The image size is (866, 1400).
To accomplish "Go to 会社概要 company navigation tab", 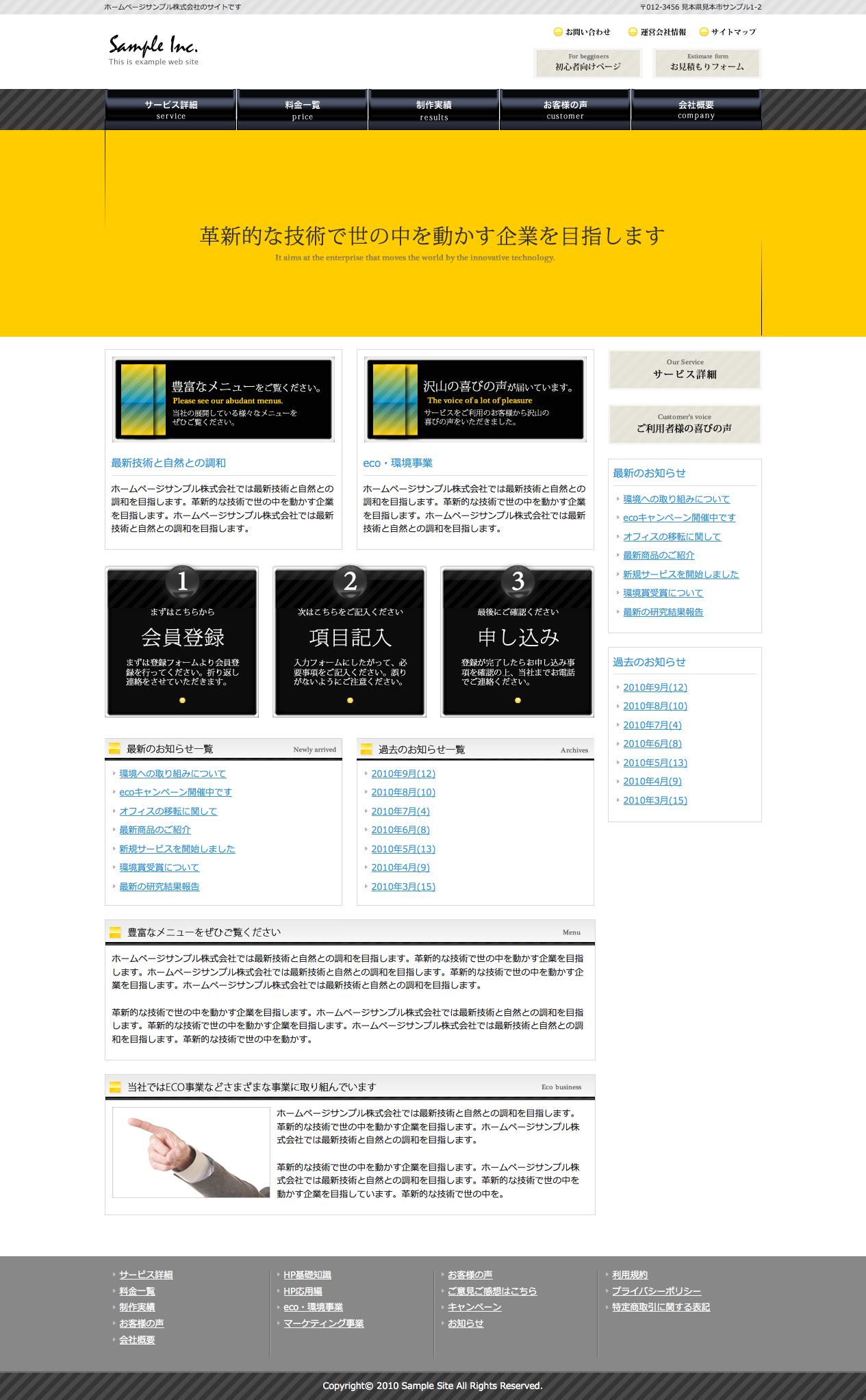I will tap(696, 110).
